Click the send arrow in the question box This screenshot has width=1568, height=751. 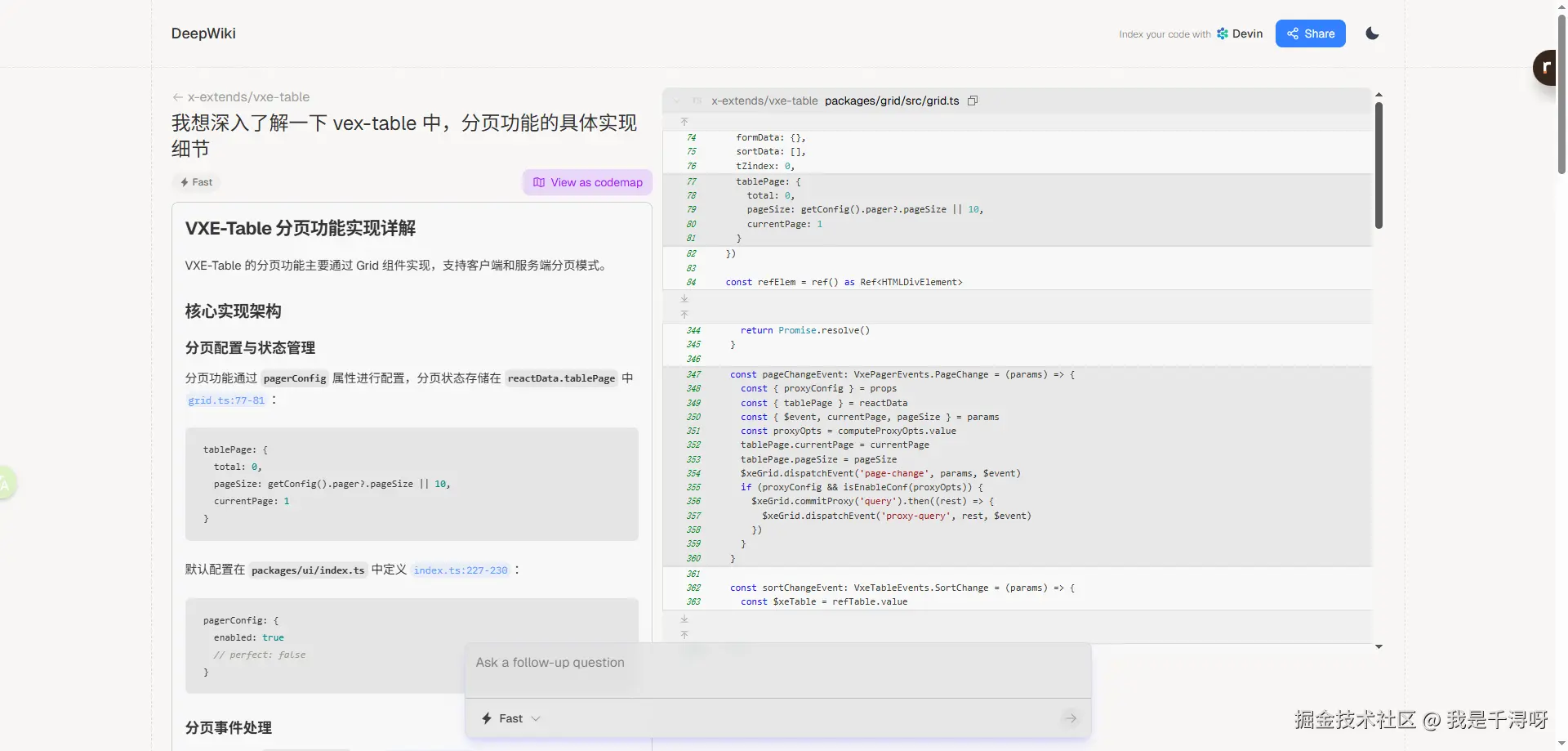pos(1071,718)
